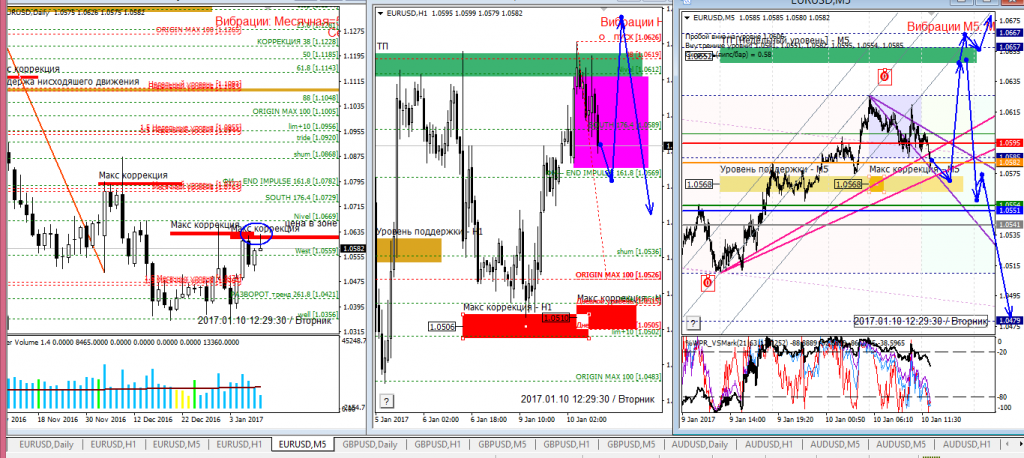Image resolution: width=1024 pixels, height=458 pixels.
Task: Open GBPUSD,H1 tab right after GBPUSD,Daily
Action: click(x=438, y=444)
